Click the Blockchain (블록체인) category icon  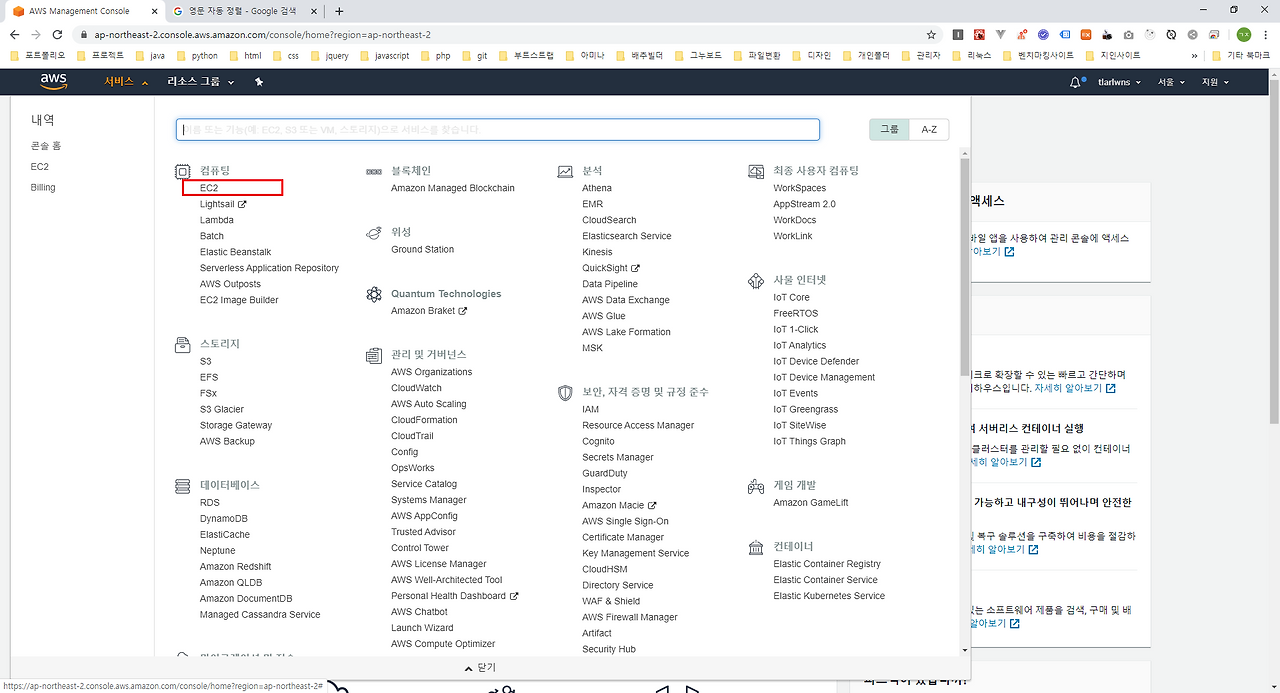coord(373,172)
